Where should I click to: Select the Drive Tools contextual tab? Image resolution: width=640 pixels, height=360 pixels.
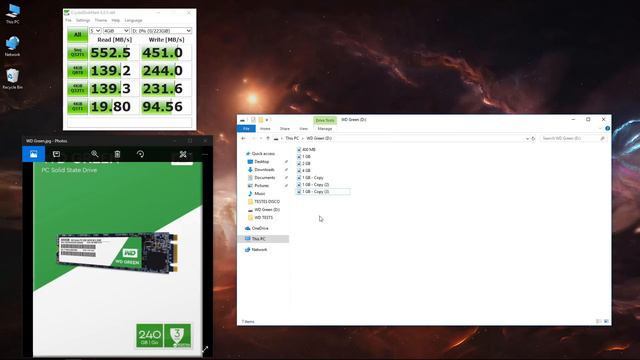[325, 120]
